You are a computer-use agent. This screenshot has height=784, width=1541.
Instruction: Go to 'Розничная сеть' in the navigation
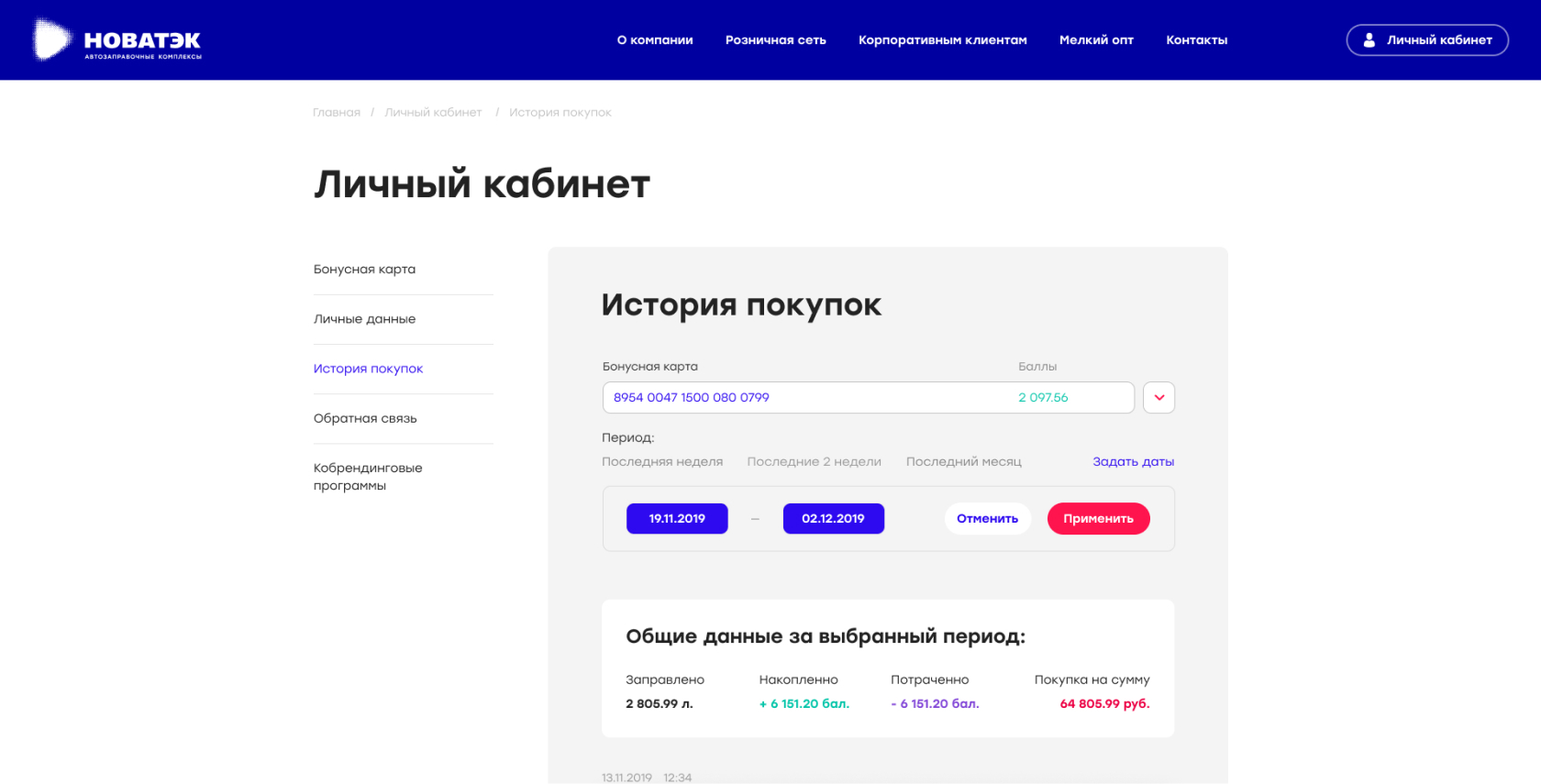click(775, 40)
